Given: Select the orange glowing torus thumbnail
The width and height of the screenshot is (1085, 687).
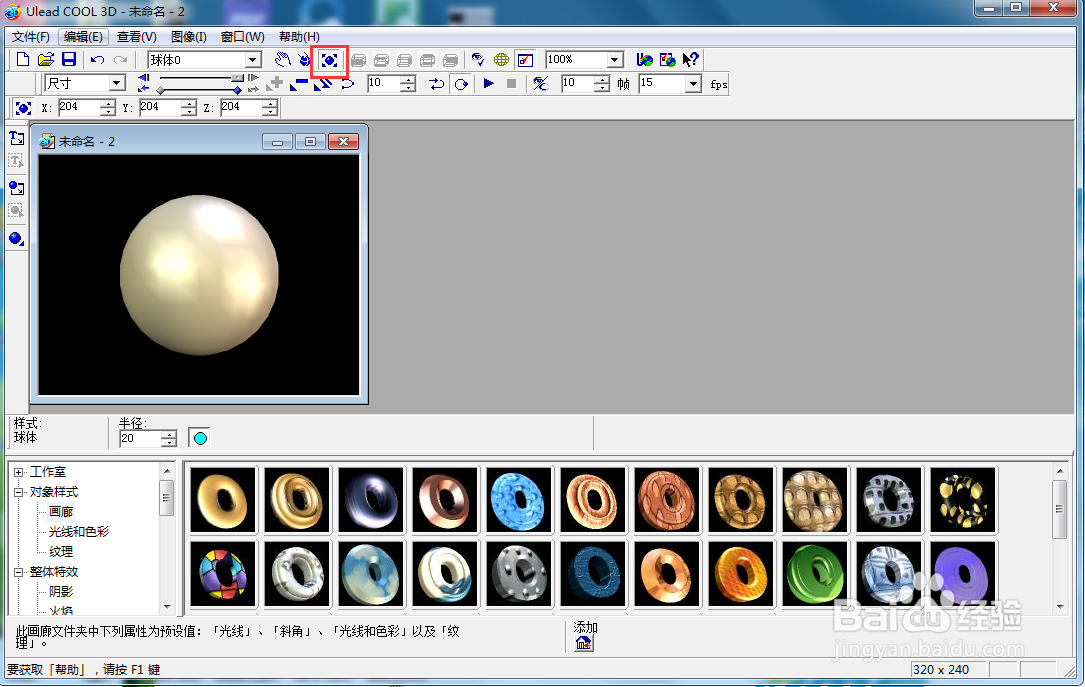Looking at the screenshot, I should tap(741, 574).
